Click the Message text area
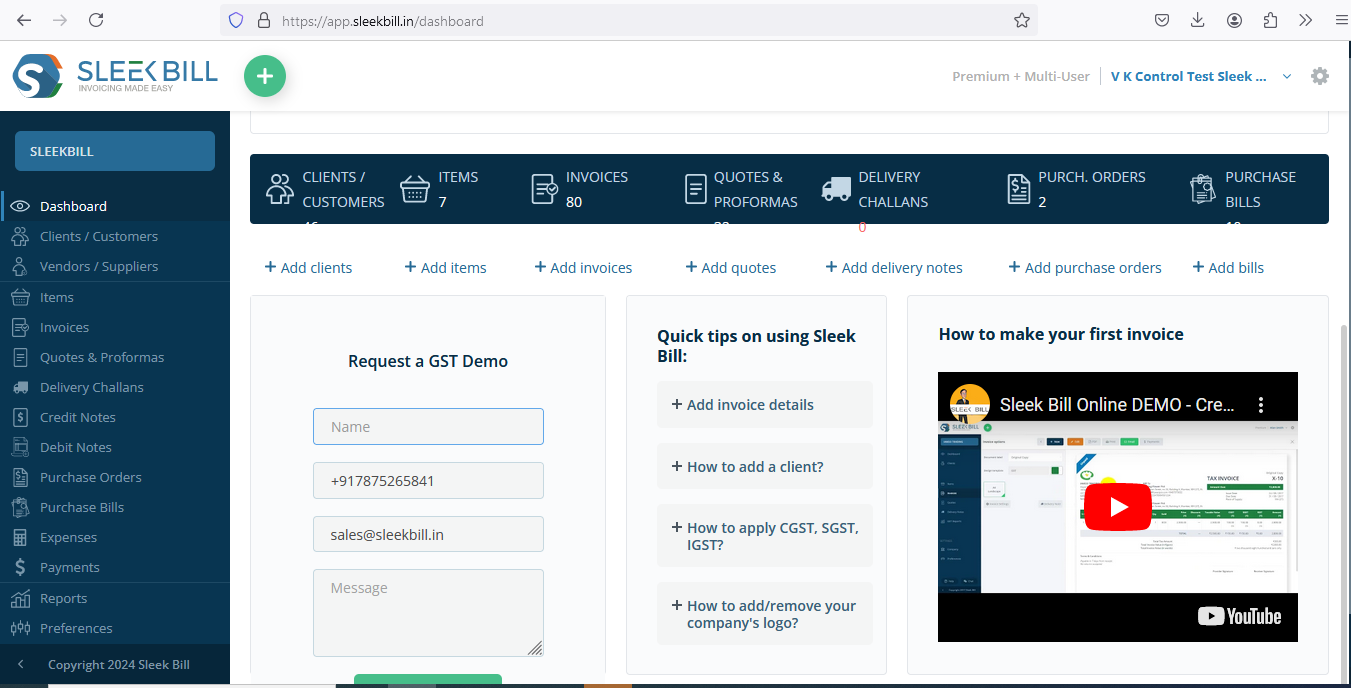Screen dimensions: 1351x688 point(428,613)
